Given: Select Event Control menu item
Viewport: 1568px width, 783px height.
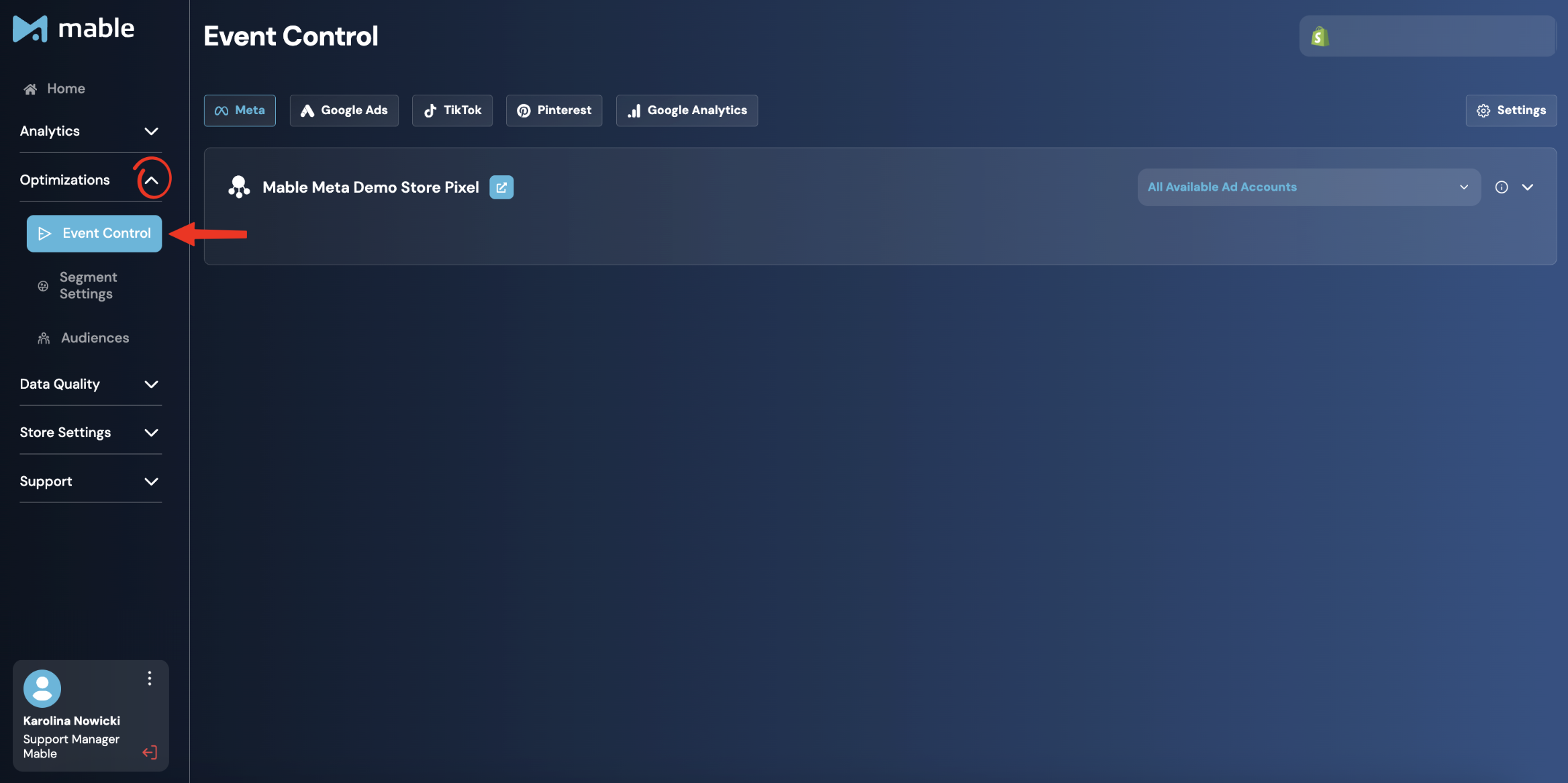Looking at the screenshot, I should tap(94, 233).
